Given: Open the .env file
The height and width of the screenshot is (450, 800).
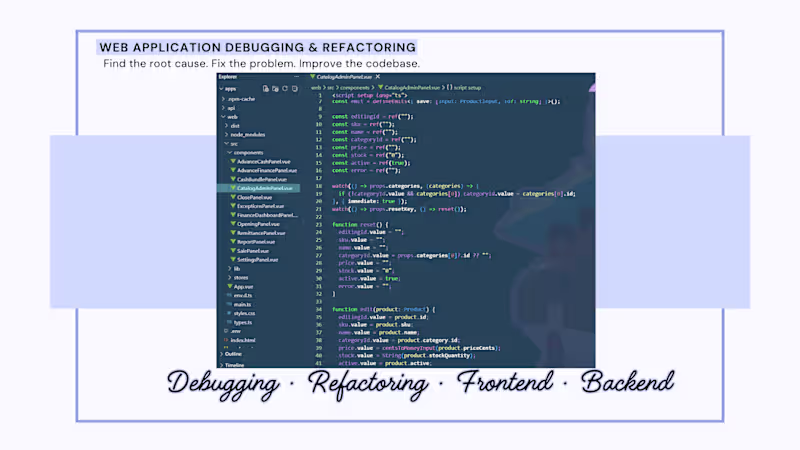Looking at the screenshot, I should tap(235, 331).
